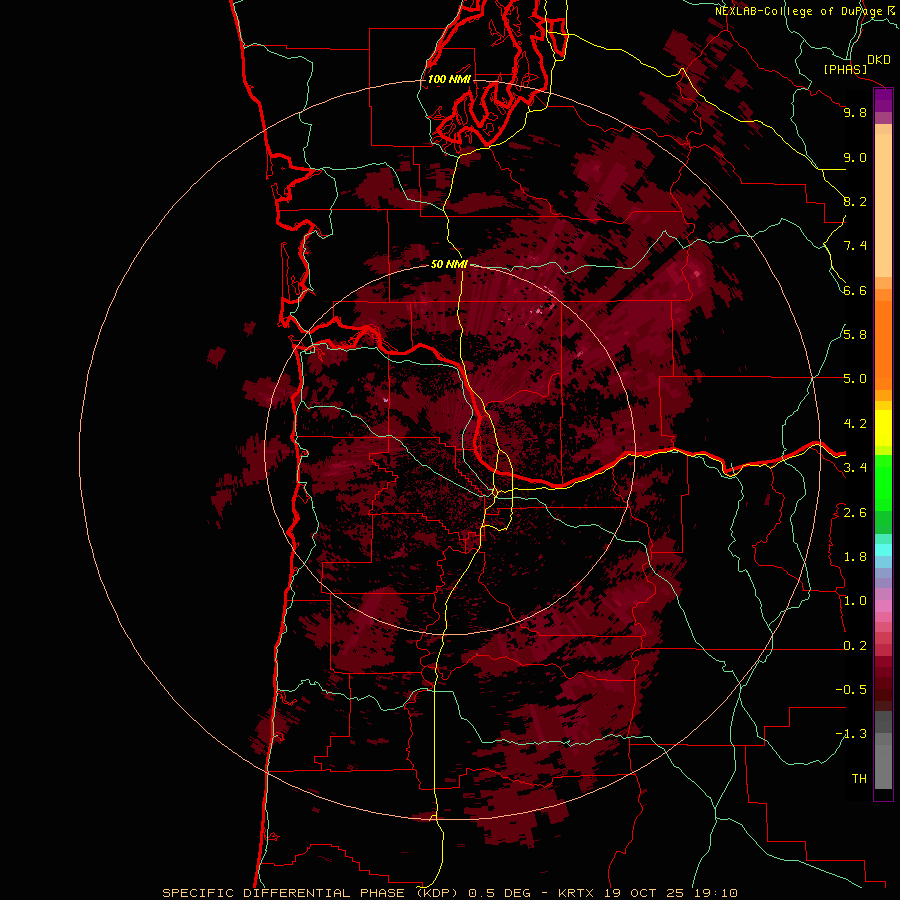The width and height of the screenshot is (900, 900).
Task: Click the DKD unit label above the color bar
Action: point(879,60)
